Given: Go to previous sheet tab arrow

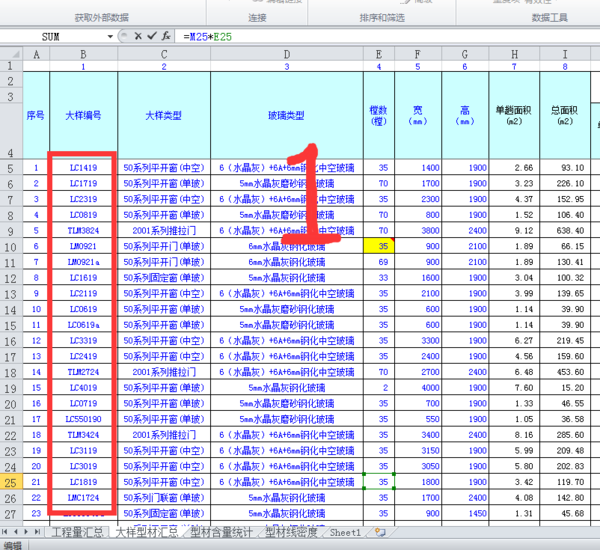Looking at the screenshot, I should pos(16,532).
